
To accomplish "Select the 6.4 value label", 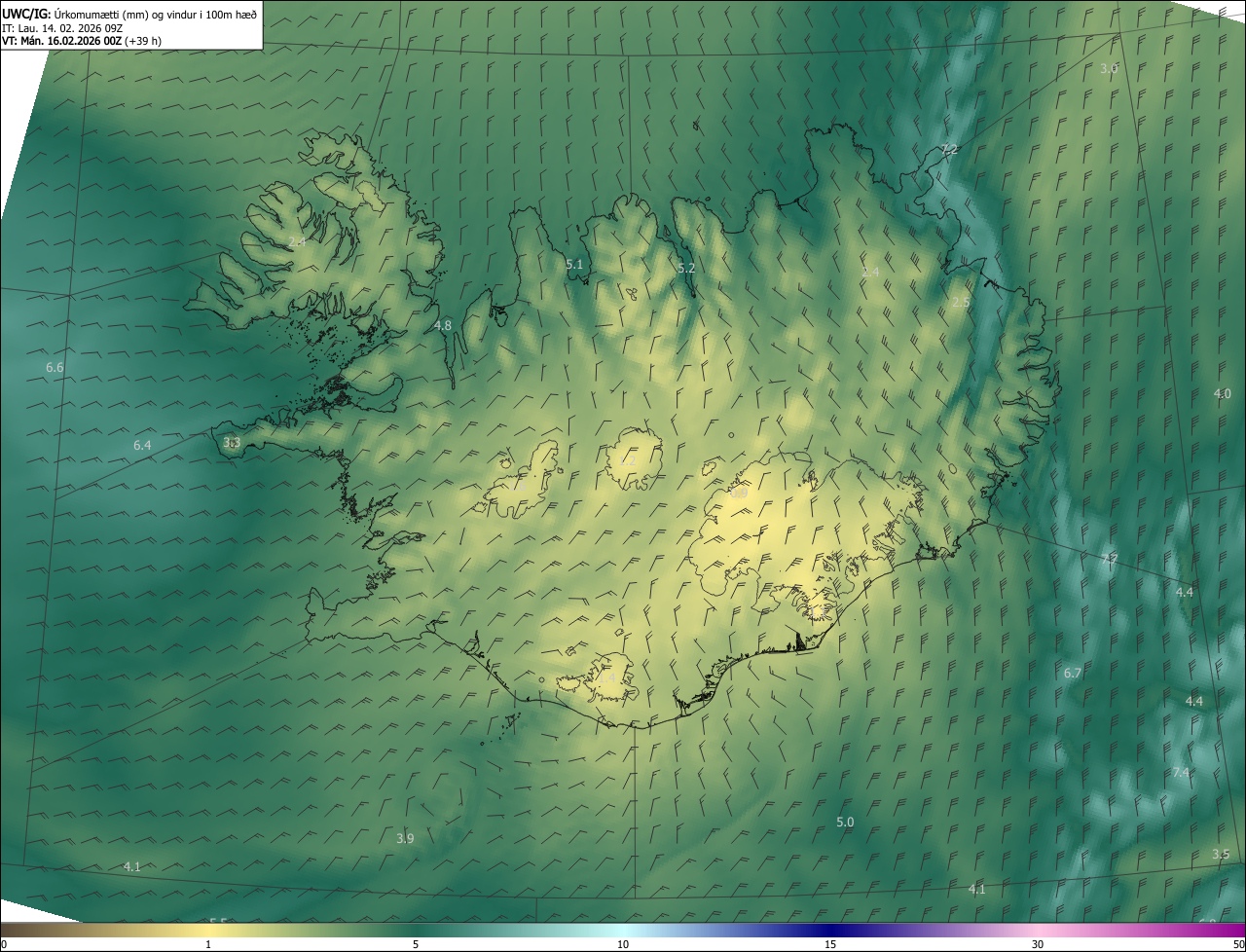I will [142, 445].
